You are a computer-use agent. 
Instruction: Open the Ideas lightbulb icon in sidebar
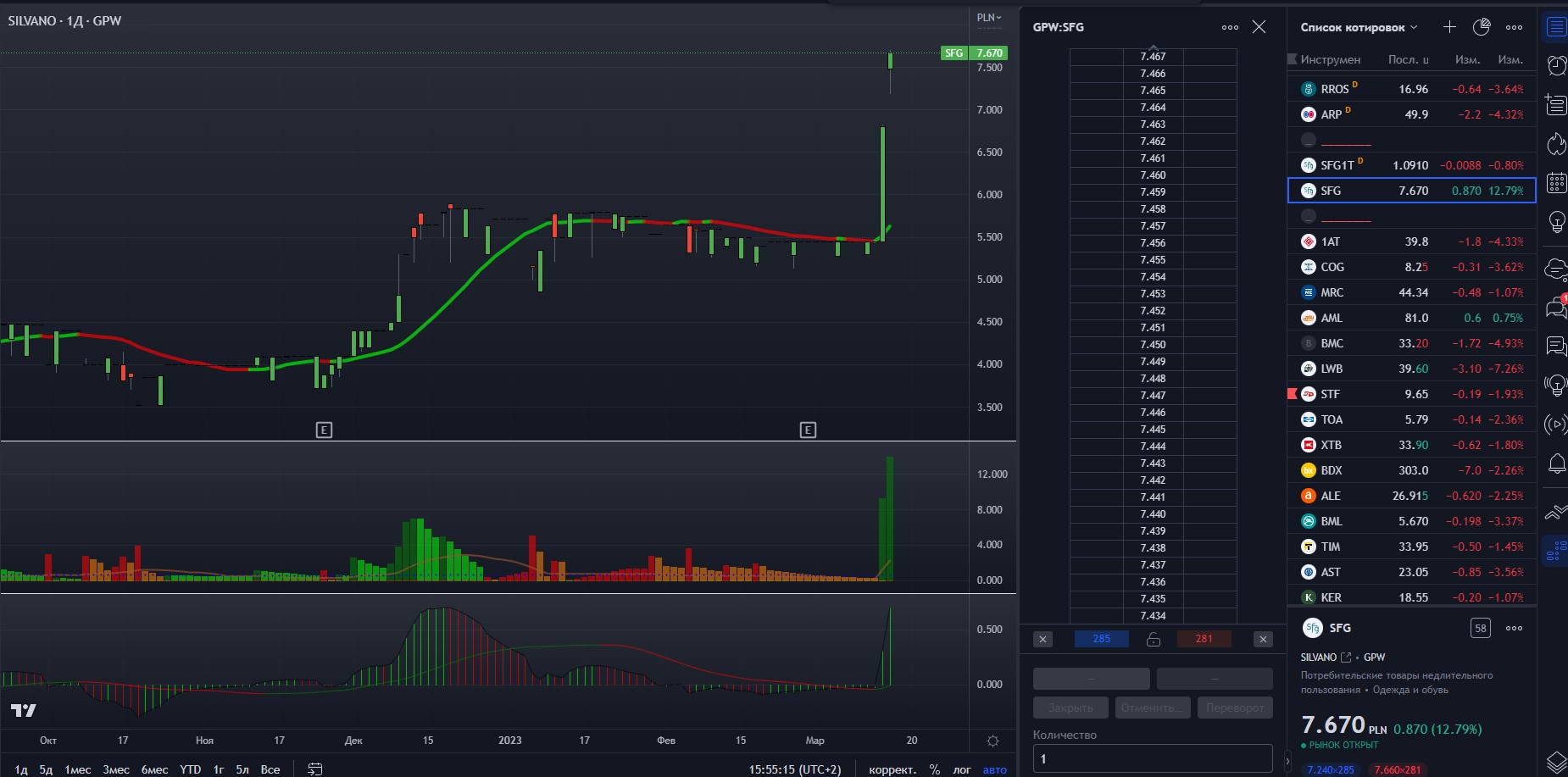1556,222
